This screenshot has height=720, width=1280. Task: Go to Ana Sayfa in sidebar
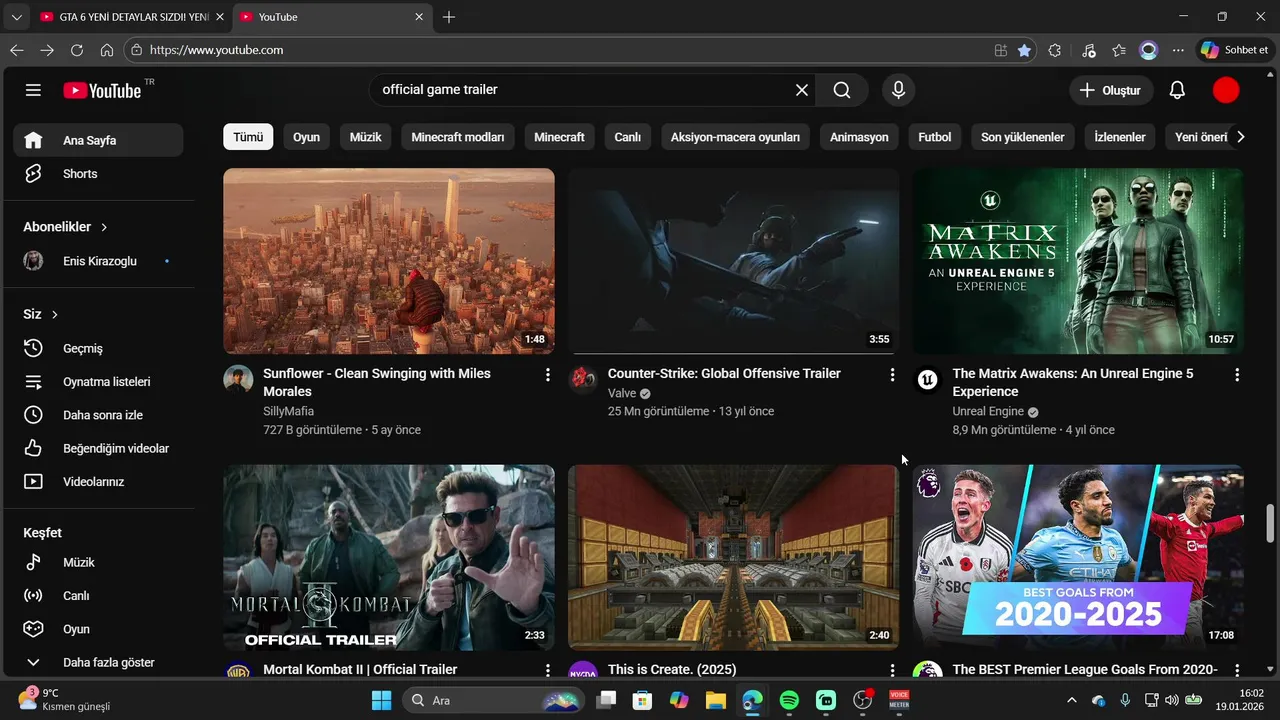(98, 140)
